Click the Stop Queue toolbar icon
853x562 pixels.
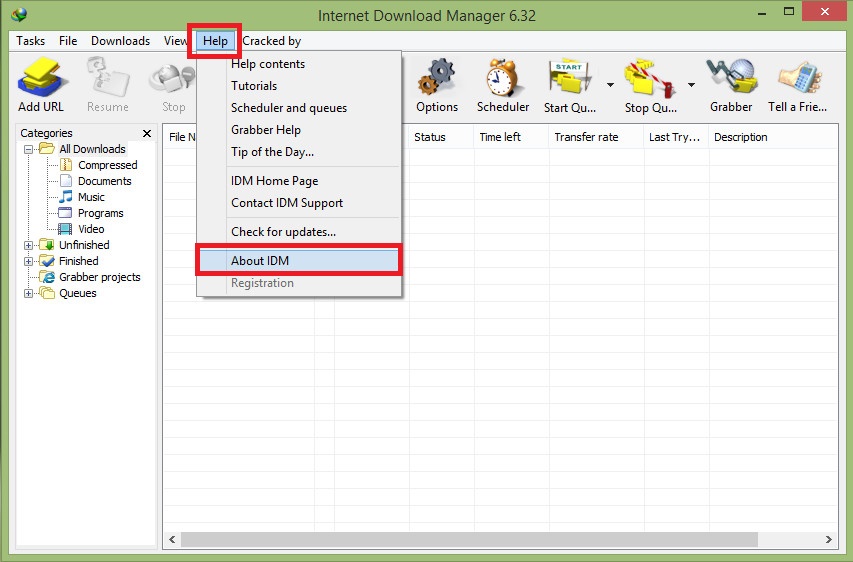(x=650, y=77)
